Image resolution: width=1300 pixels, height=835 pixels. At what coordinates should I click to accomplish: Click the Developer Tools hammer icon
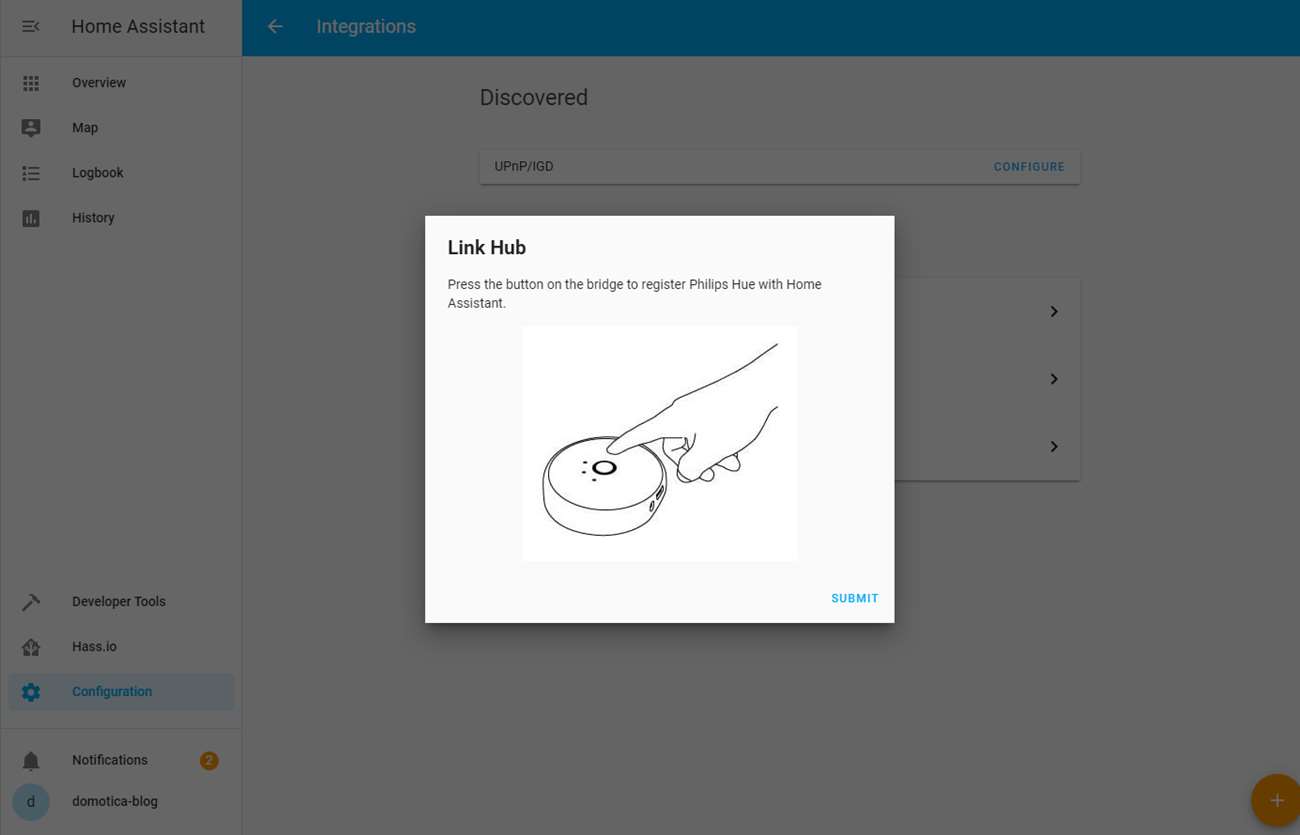31,602
